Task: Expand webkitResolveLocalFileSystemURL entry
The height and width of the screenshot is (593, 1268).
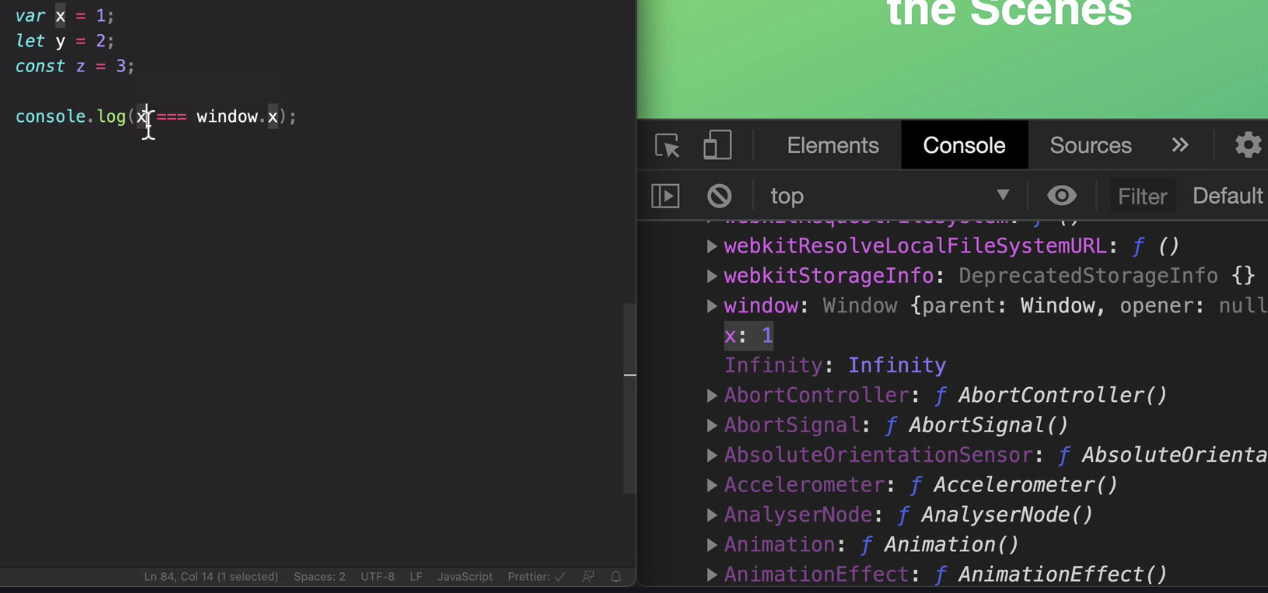Action: tap(712, 246)
